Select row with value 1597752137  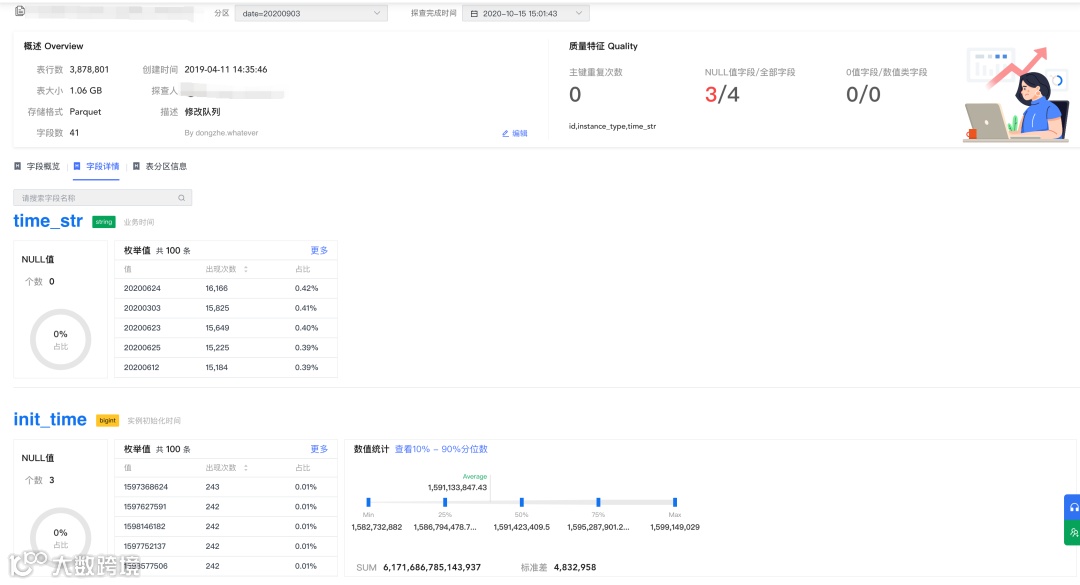coord(226,546)
